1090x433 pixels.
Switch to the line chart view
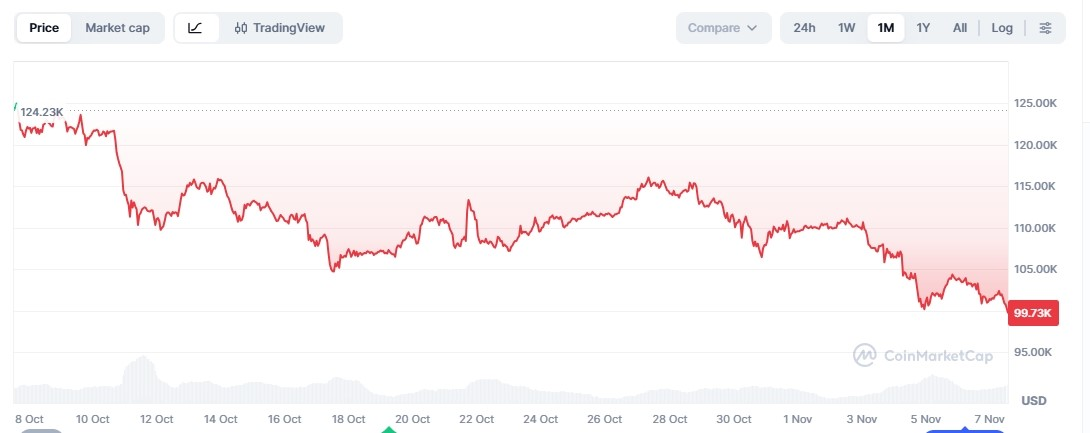pyautogui.click(x=196, y=28)
